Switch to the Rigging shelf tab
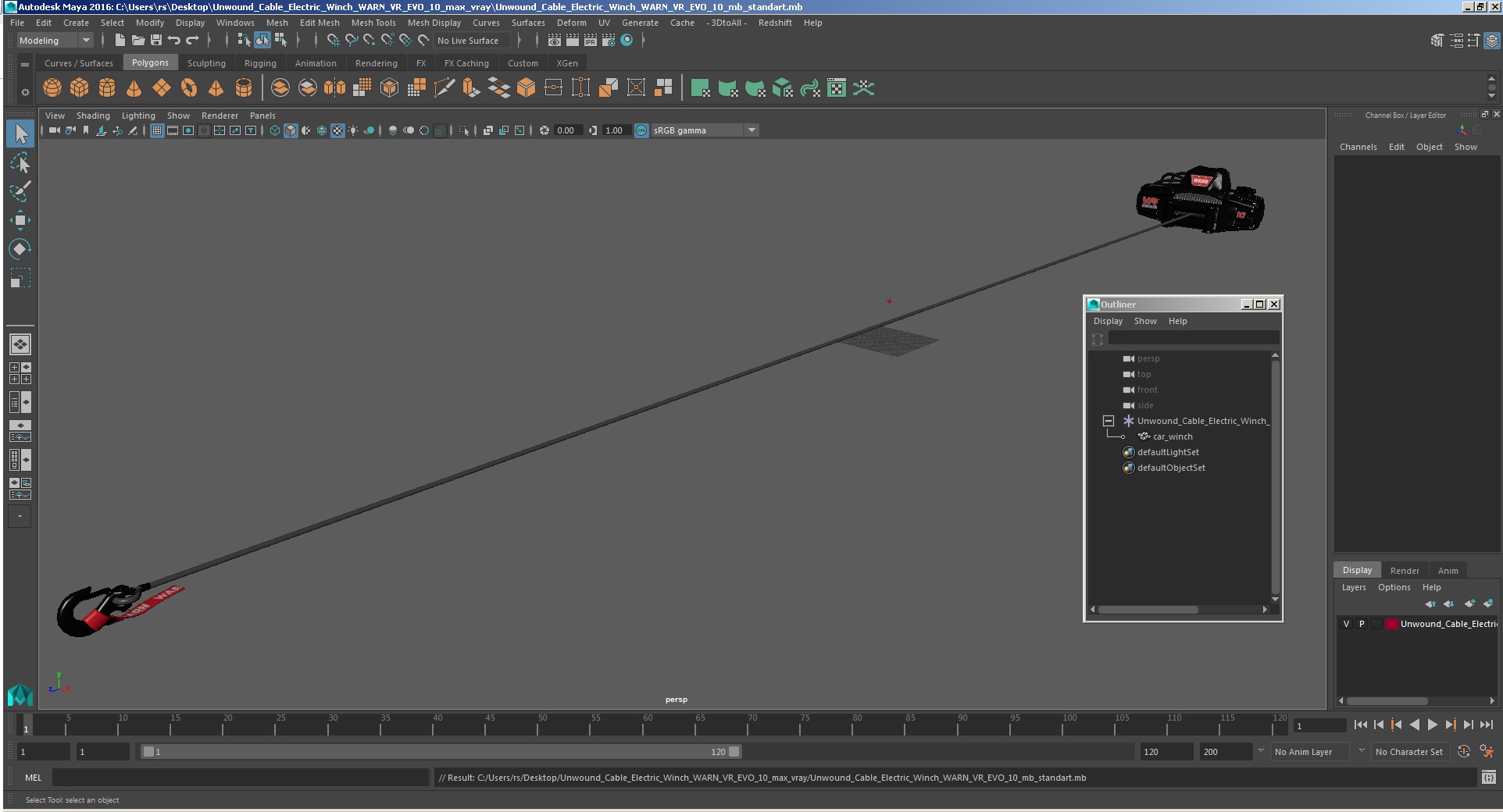The width and height of the screenshot is (1503, 812). 260,63
